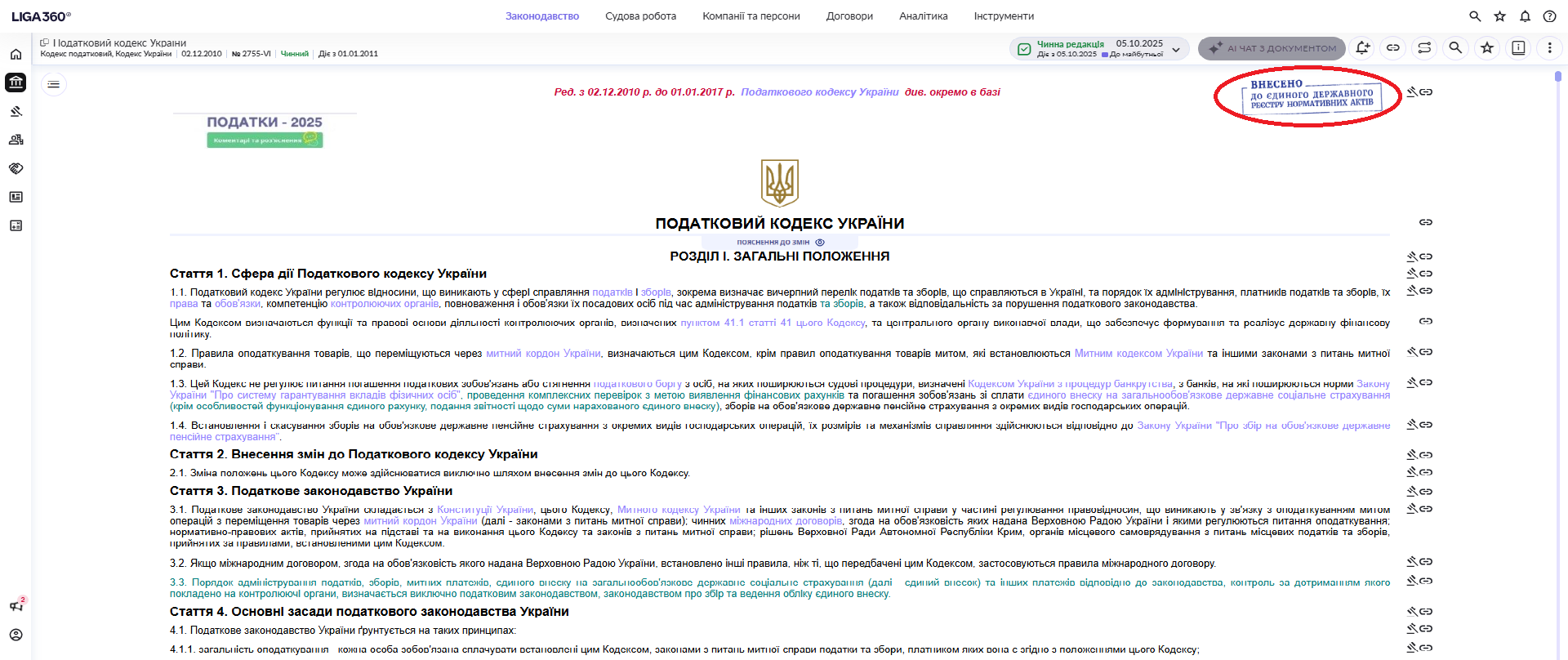
Task: Click the calculator tools icon in sidebar
Action: [16, 225]
